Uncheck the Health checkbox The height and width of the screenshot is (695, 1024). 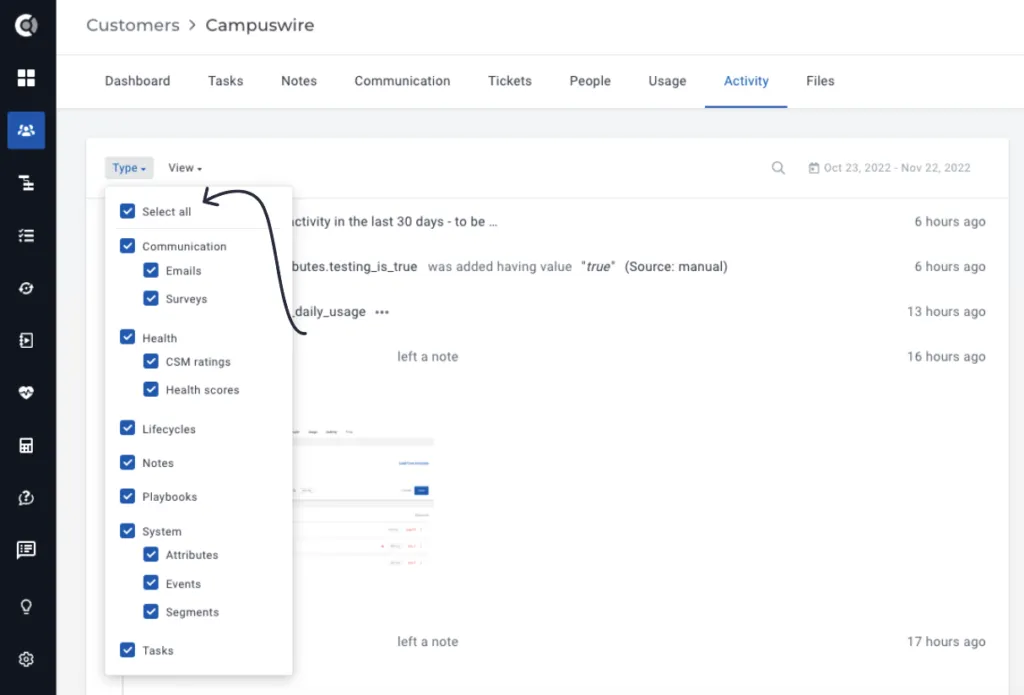(x=127, y=337)
